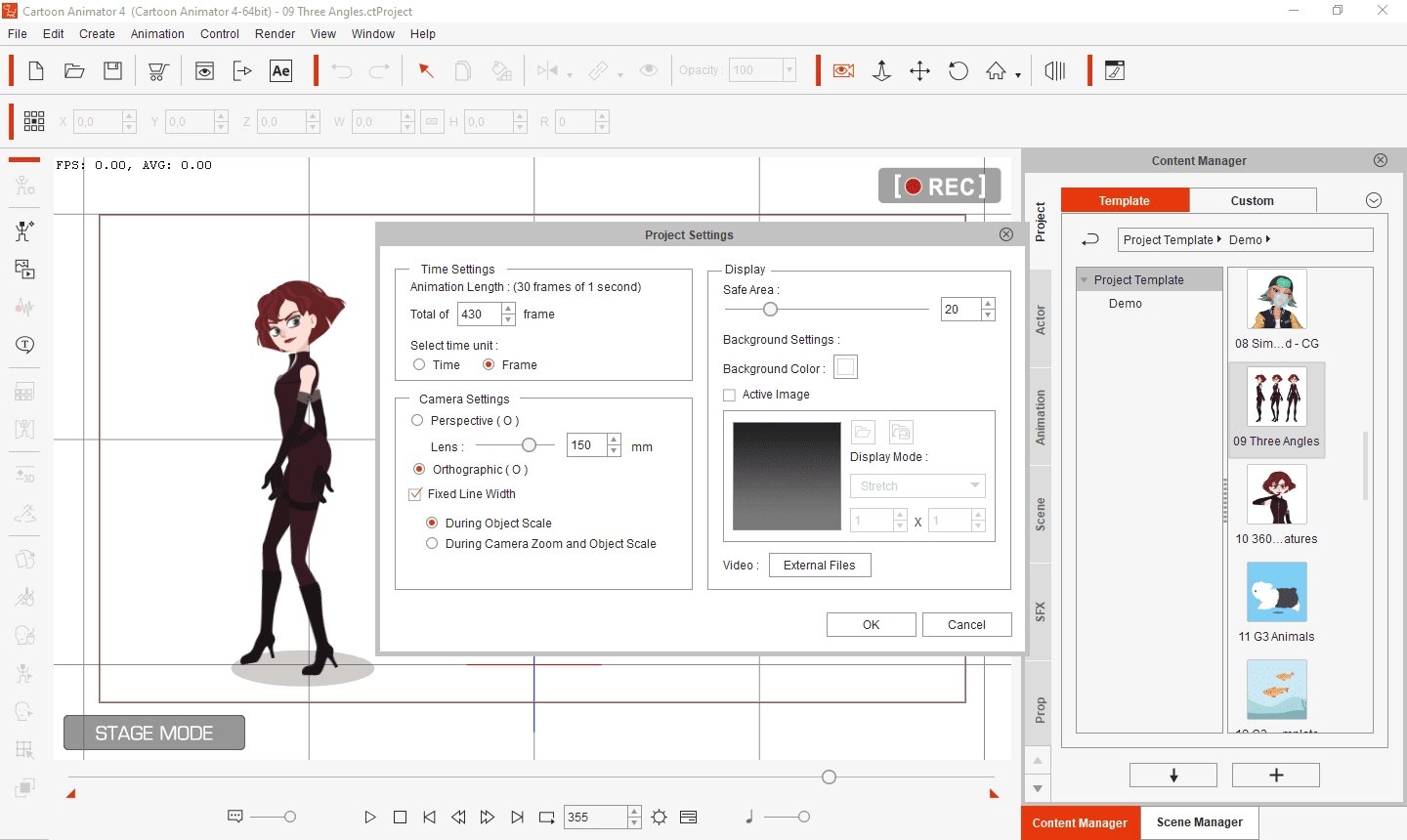Enable the Active Image checkbox
The width and height of the screenshot is (1407, 840).
(x=729, y=395)
